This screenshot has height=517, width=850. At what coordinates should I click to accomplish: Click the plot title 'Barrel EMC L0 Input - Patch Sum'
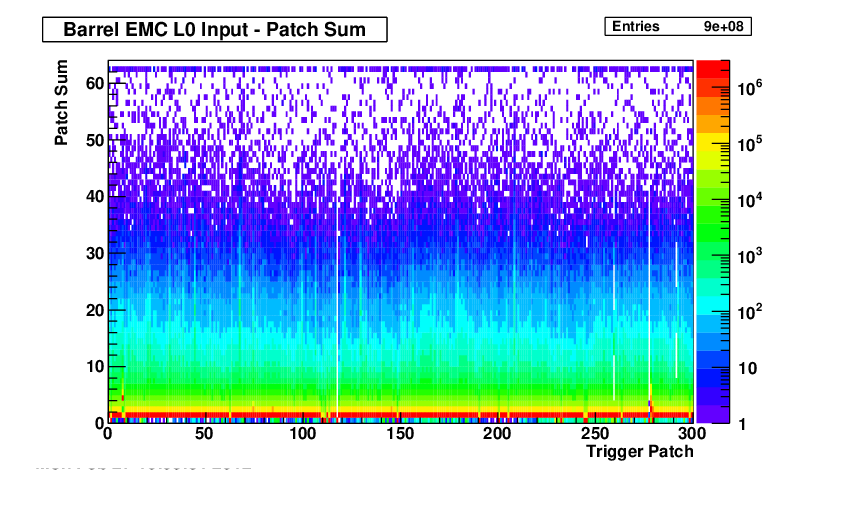click(215, 29)
